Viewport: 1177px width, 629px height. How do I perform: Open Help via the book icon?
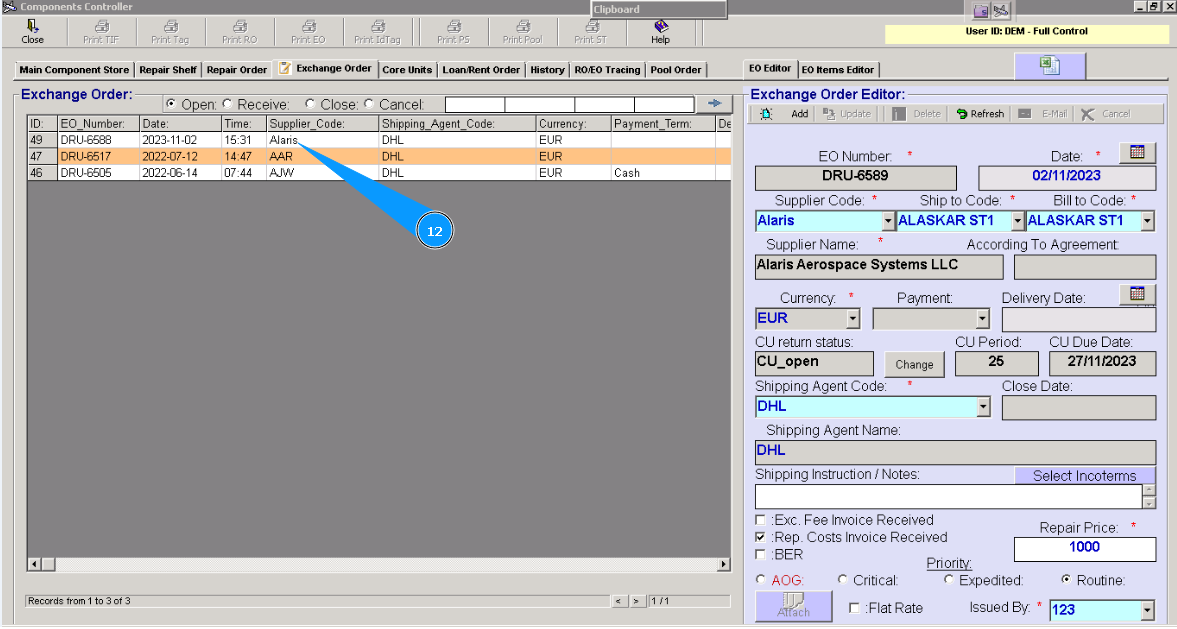click(661, 26)
